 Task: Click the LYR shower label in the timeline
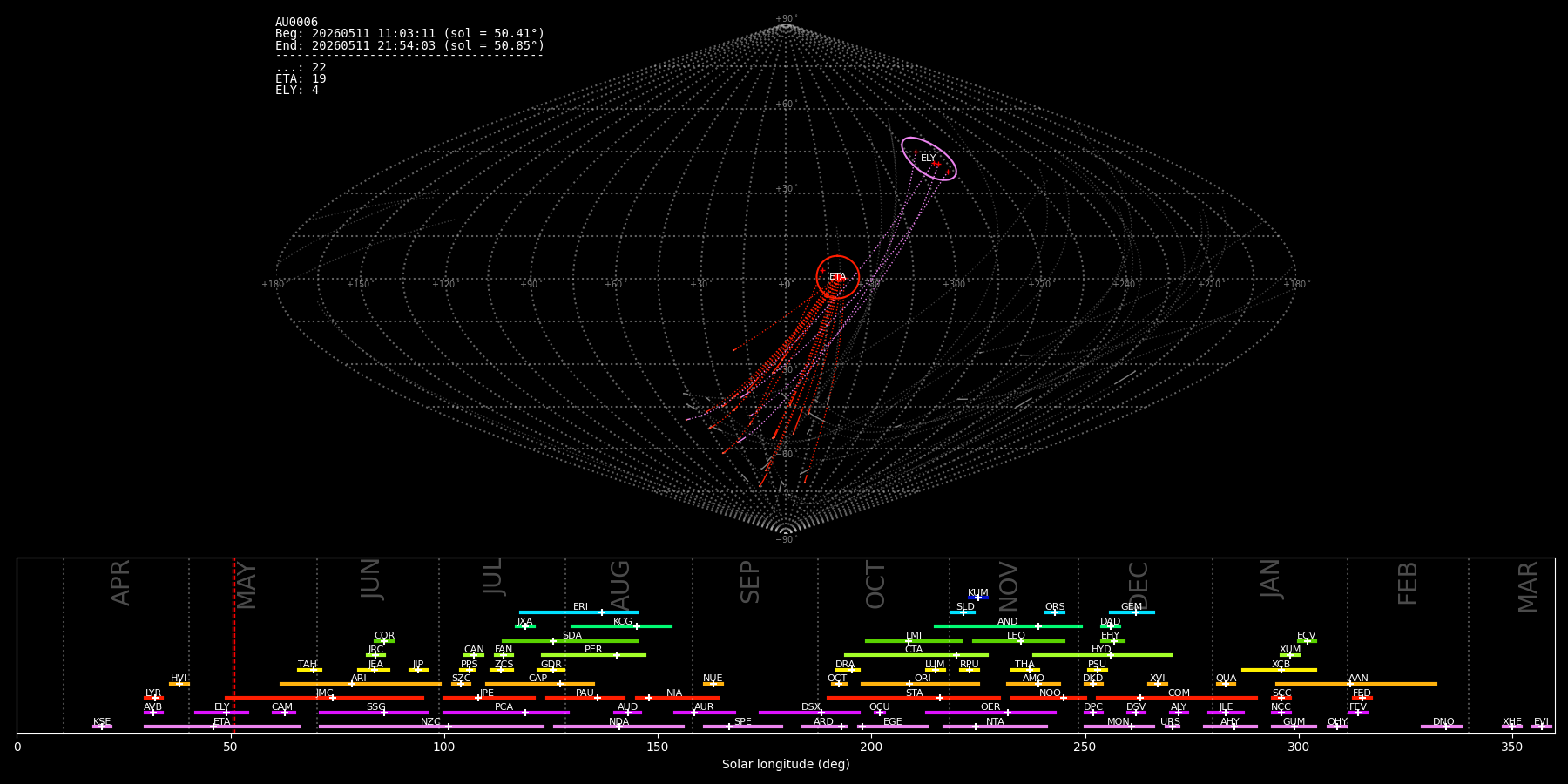click(153, 693)
